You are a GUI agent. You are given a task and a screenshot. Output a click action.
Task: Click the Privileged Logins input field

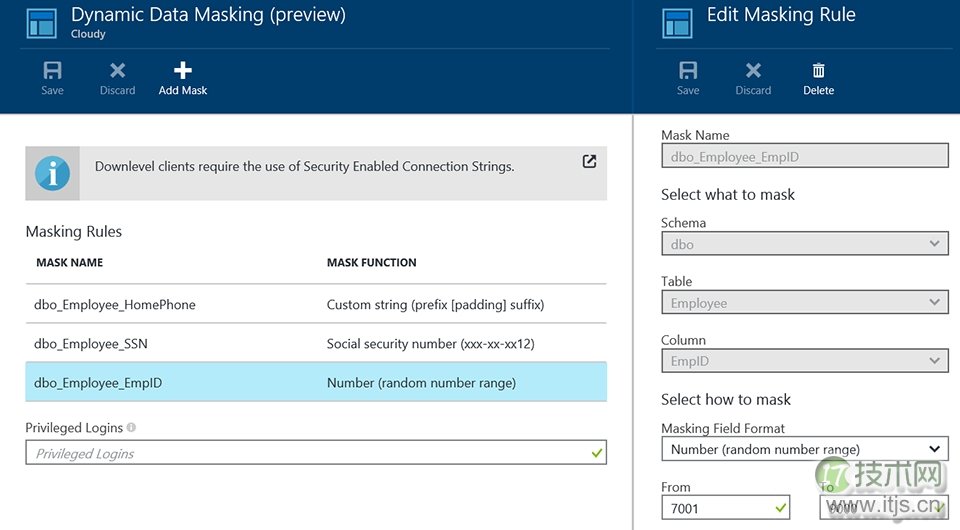[x=316, y=452]
